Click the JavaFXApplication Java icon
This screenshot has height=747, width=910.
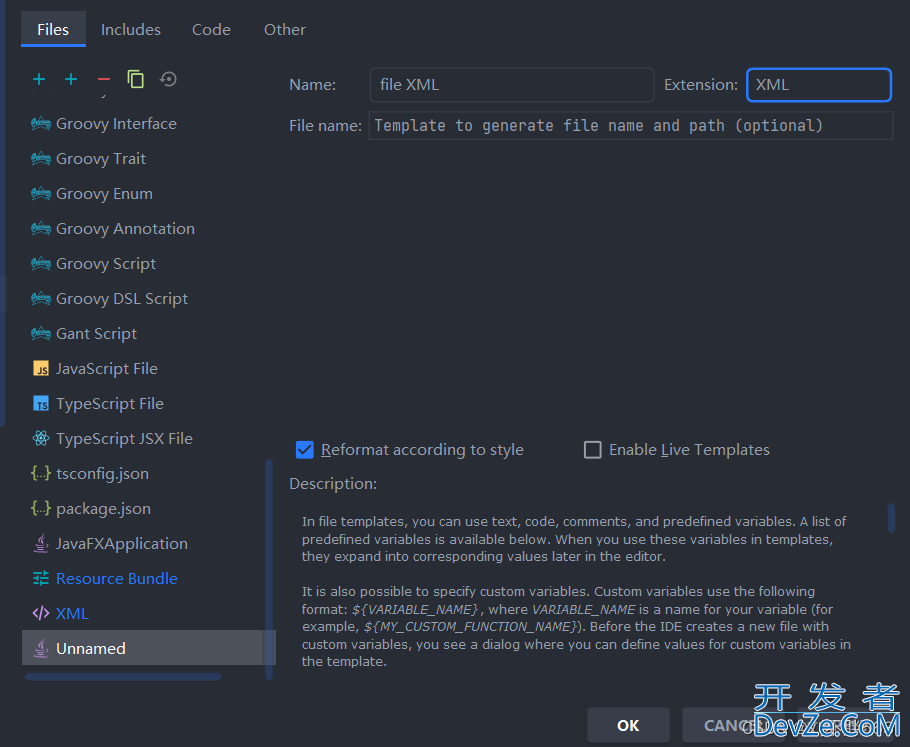[41, 543]
